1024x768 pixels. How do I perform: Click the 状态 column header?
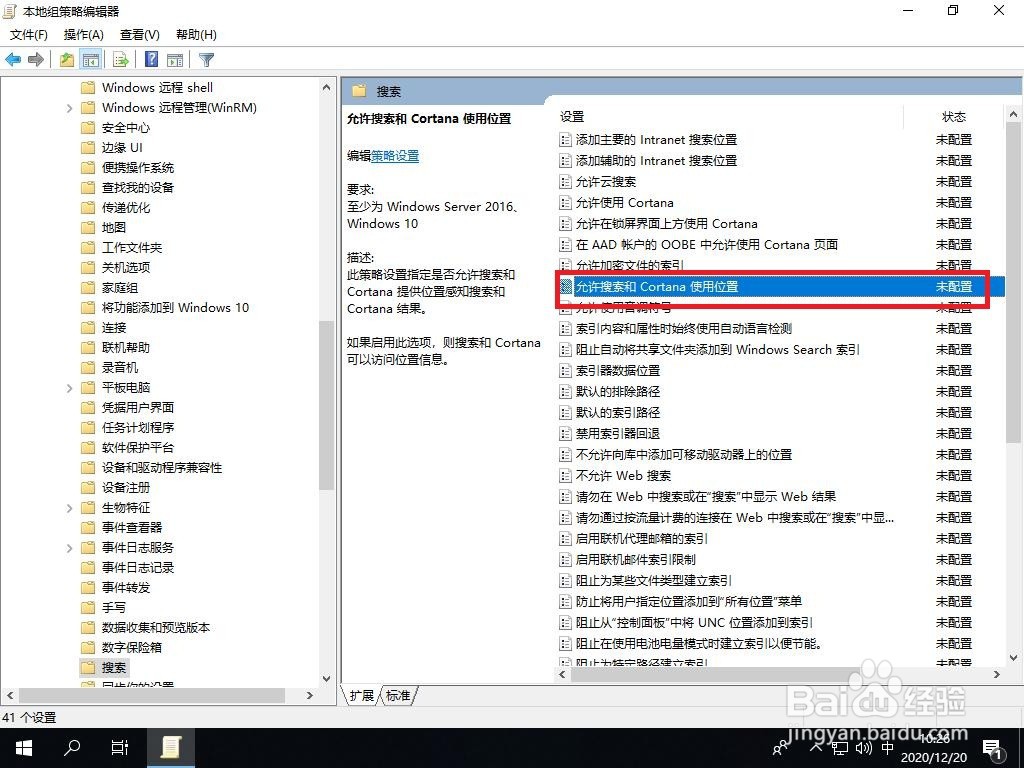(x=953, y=117)
